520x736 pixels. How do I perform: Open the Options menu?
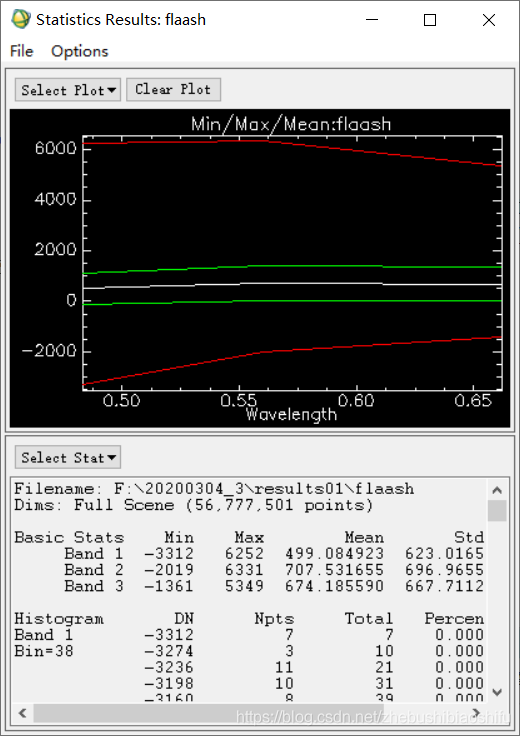pos(80,51)
